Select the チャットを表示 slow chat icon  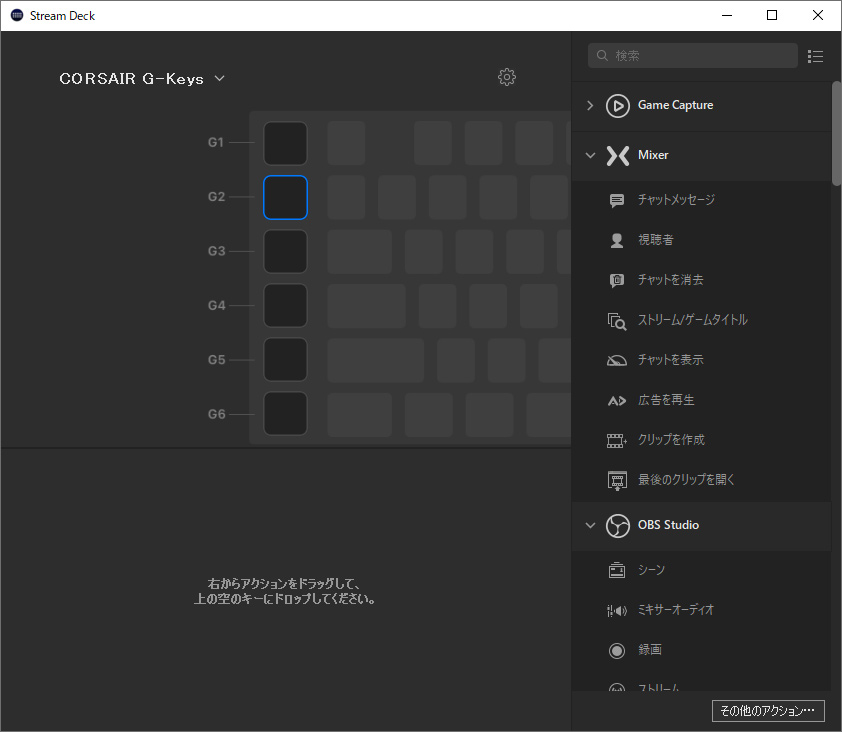tap(617, 360)
